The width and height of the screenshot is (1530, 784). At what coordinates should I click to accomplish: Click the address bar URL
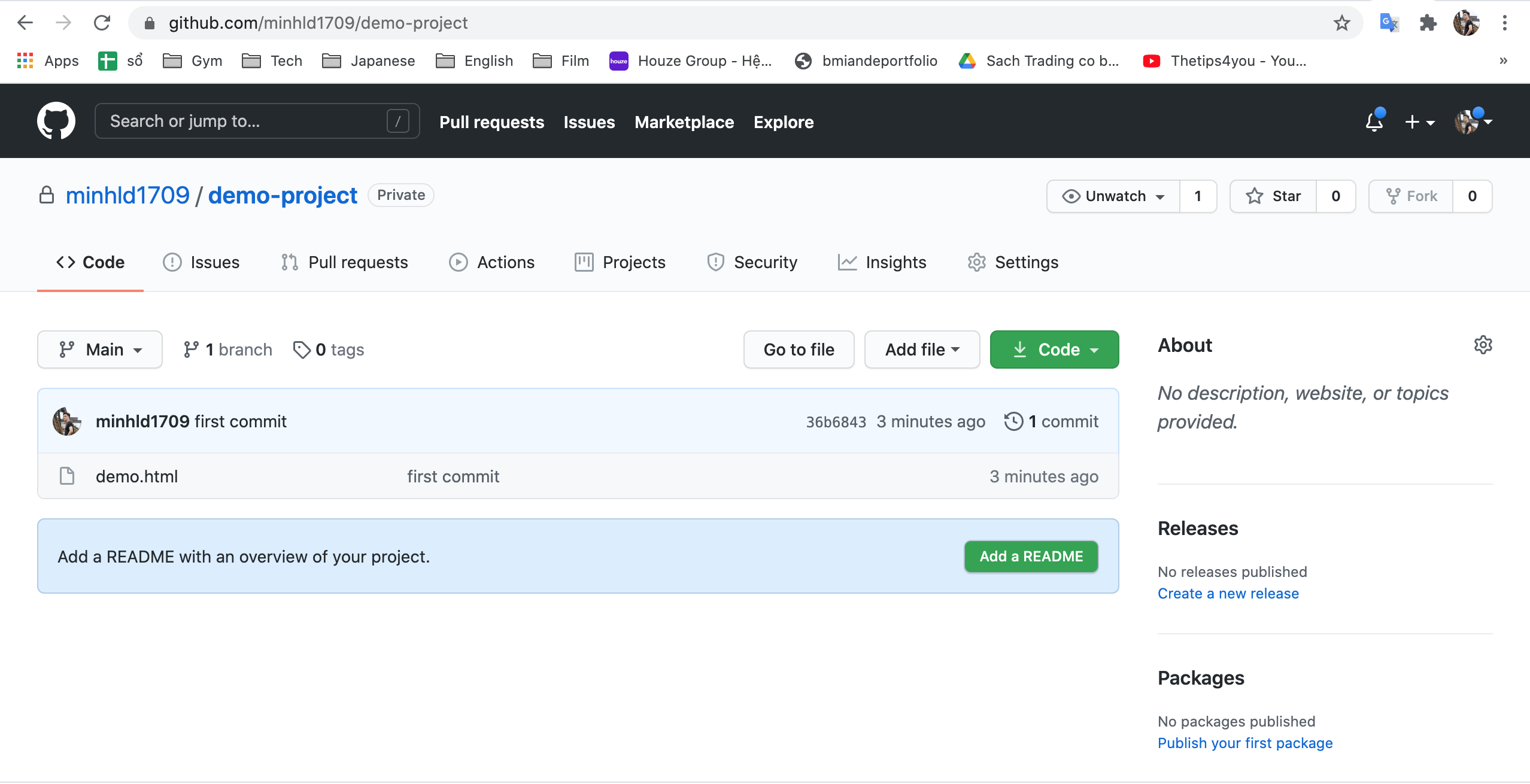(318, 23)
